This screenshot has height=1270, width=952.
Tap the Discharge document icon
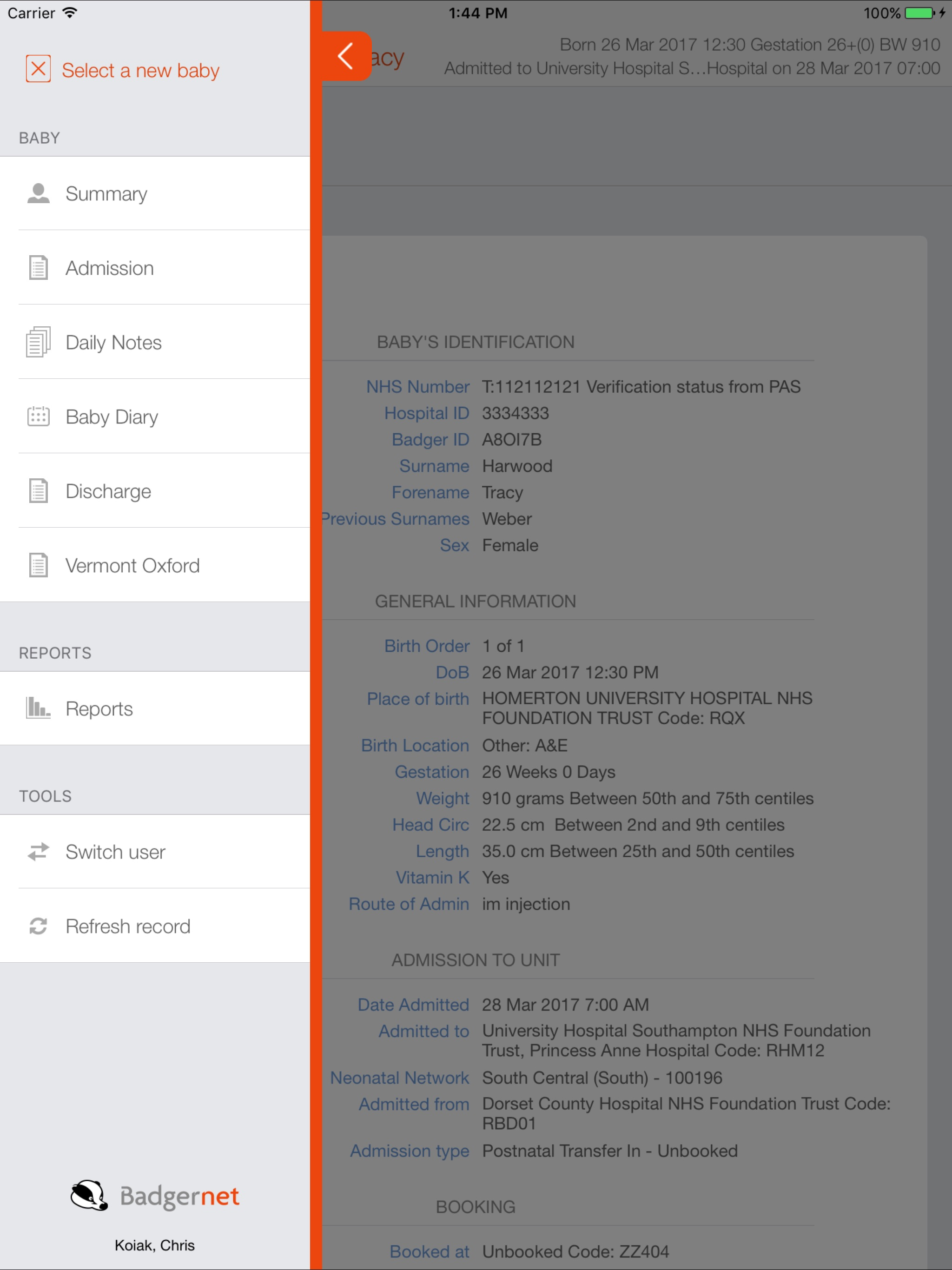[39, 491]
